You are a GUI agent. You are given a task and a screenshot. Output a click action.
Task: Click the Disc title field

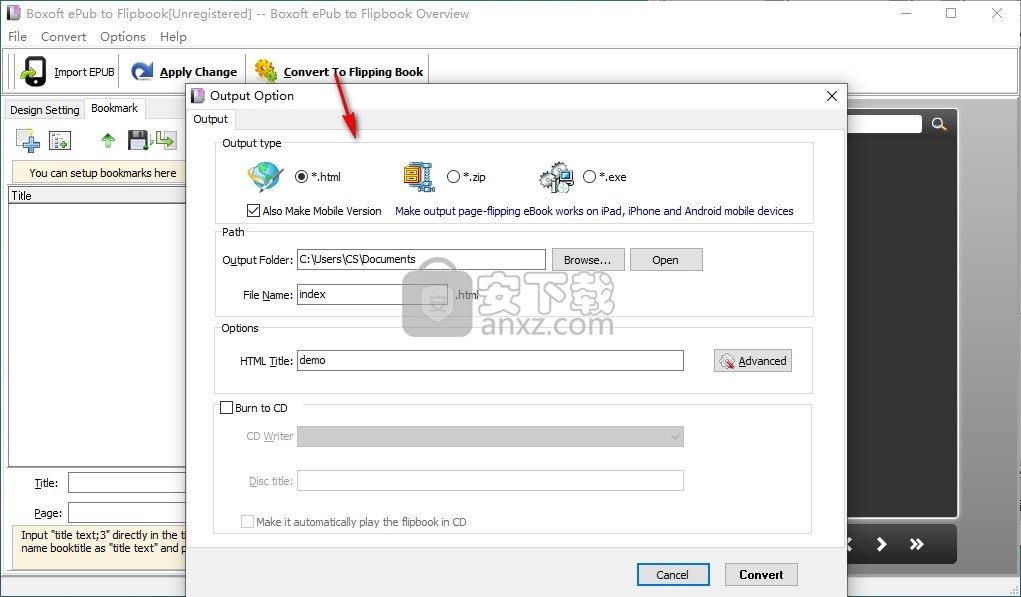490,480
